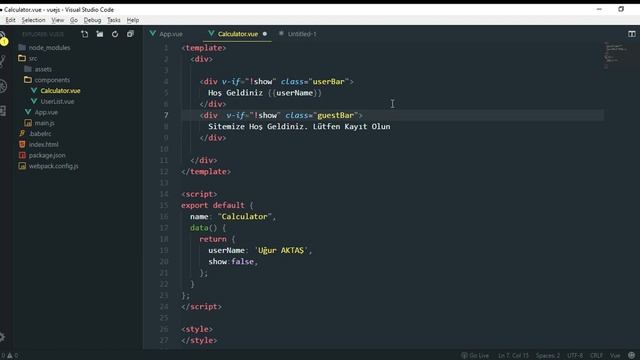The width and height of the screenshot is (640, 360).
Task: Open the Tasks menu
Action: [113, 20]
